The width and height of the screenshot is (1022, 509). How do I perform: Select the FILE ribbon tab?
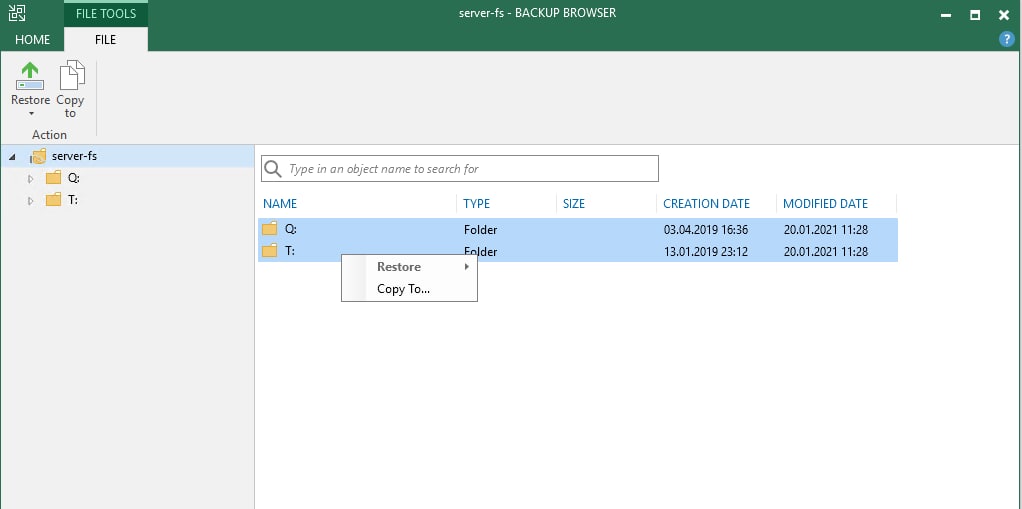105,40
